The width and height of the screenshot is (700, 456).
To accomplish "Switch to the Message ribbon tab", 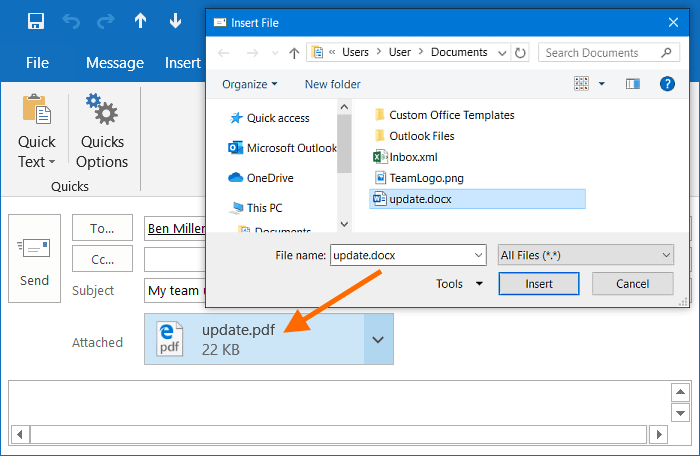I will [x=115, y=63].
